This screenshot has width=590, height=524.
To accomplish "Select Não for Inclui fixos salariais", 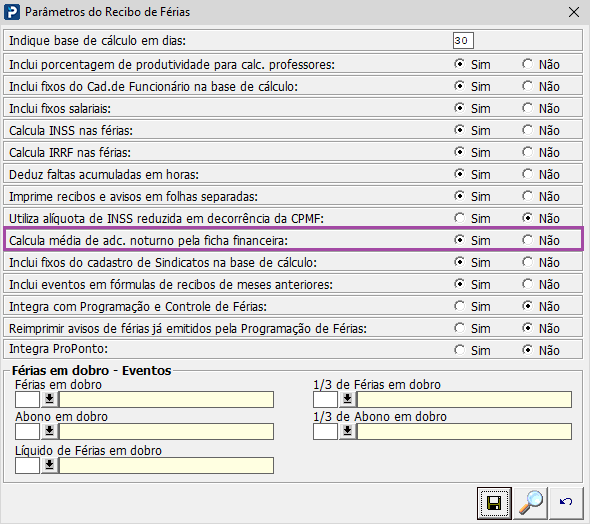I will coord(528,108).
